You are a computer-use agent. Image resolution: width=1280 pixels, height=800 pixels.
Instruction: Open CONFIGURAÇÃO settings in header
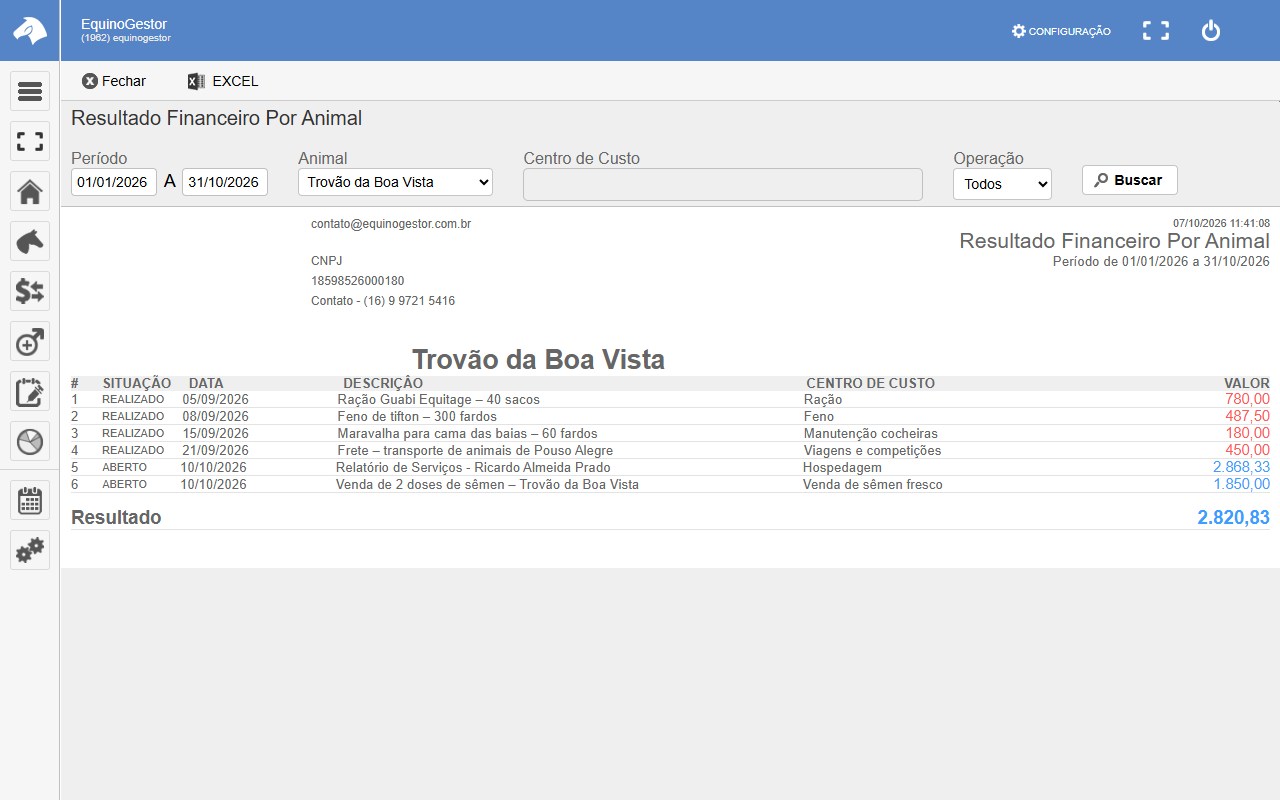(1061, 31)
